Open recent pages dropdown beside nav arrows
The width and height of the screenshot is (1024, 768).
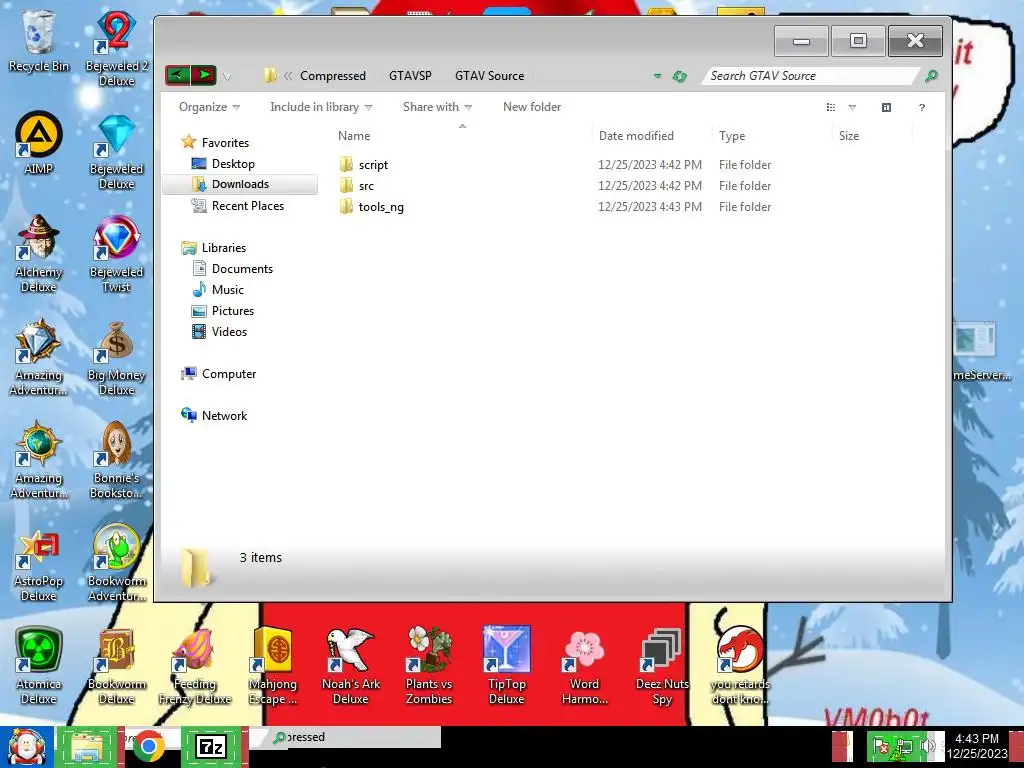(x=227, y=76)
